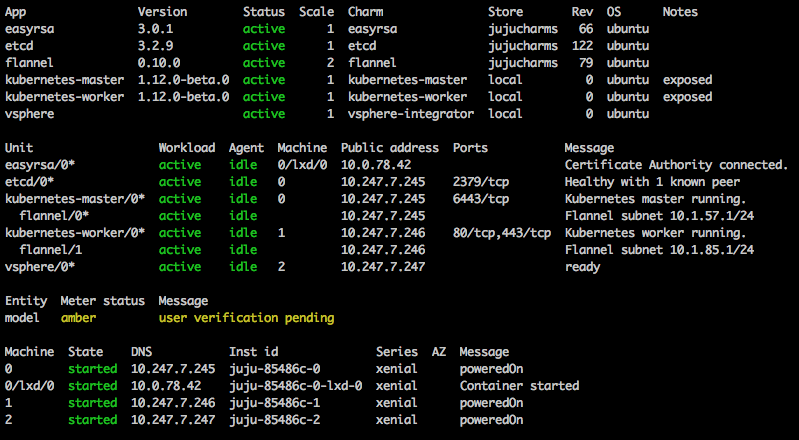Viewport: 799px width, 440px height.
Task: Click 'Healthy with 1 known peer'
Action: click(652, 182)
